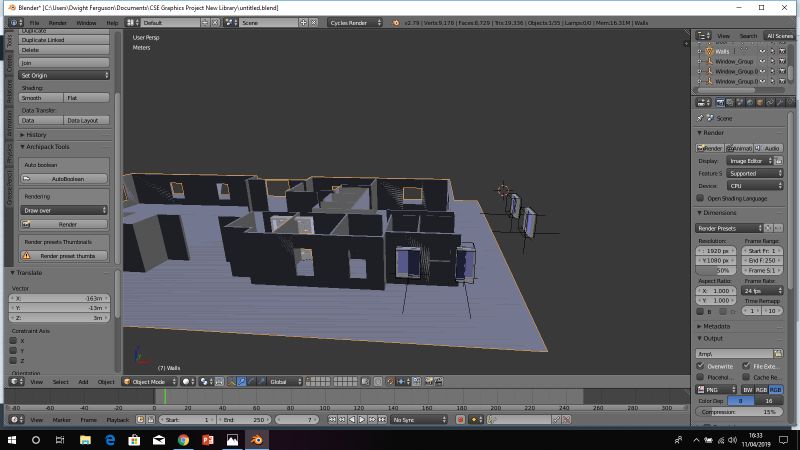Open the Device CPU dropdown
Viewport: 800px width, 450px height.
point(755,186)
